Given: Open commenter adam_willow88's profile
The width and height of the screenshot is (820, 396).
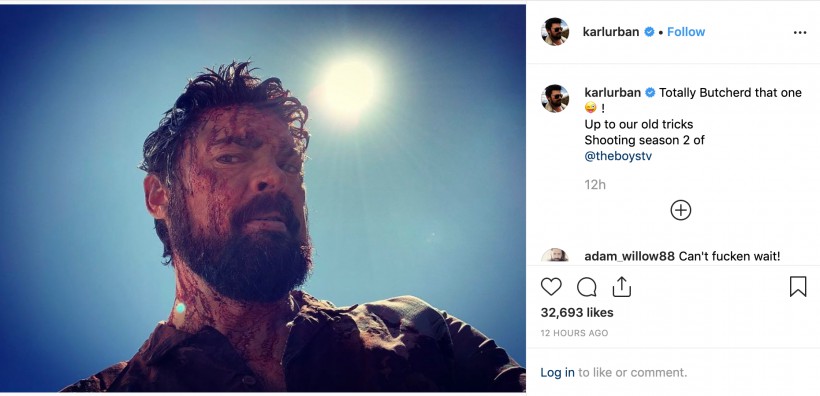Looking at the screenshot, I should pos(630,256).
